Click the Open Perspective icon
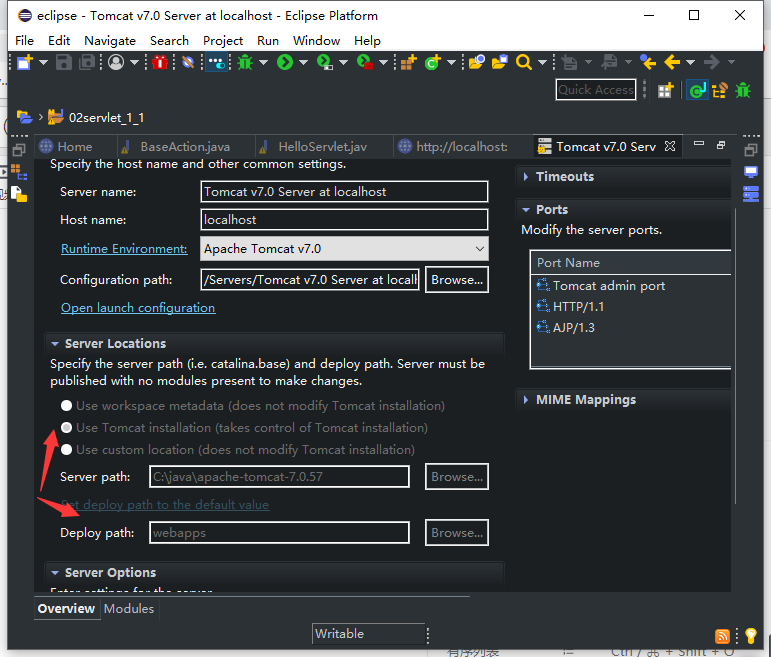Screen dimensions: 771x657 [665, 90]
